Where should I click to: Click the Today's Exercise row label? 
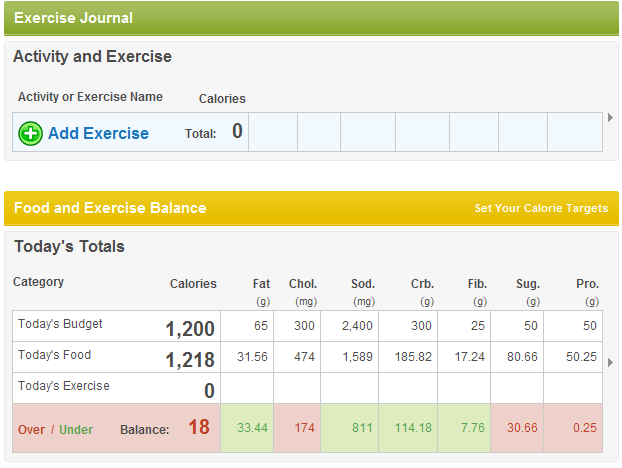click(x=64, y=386)
